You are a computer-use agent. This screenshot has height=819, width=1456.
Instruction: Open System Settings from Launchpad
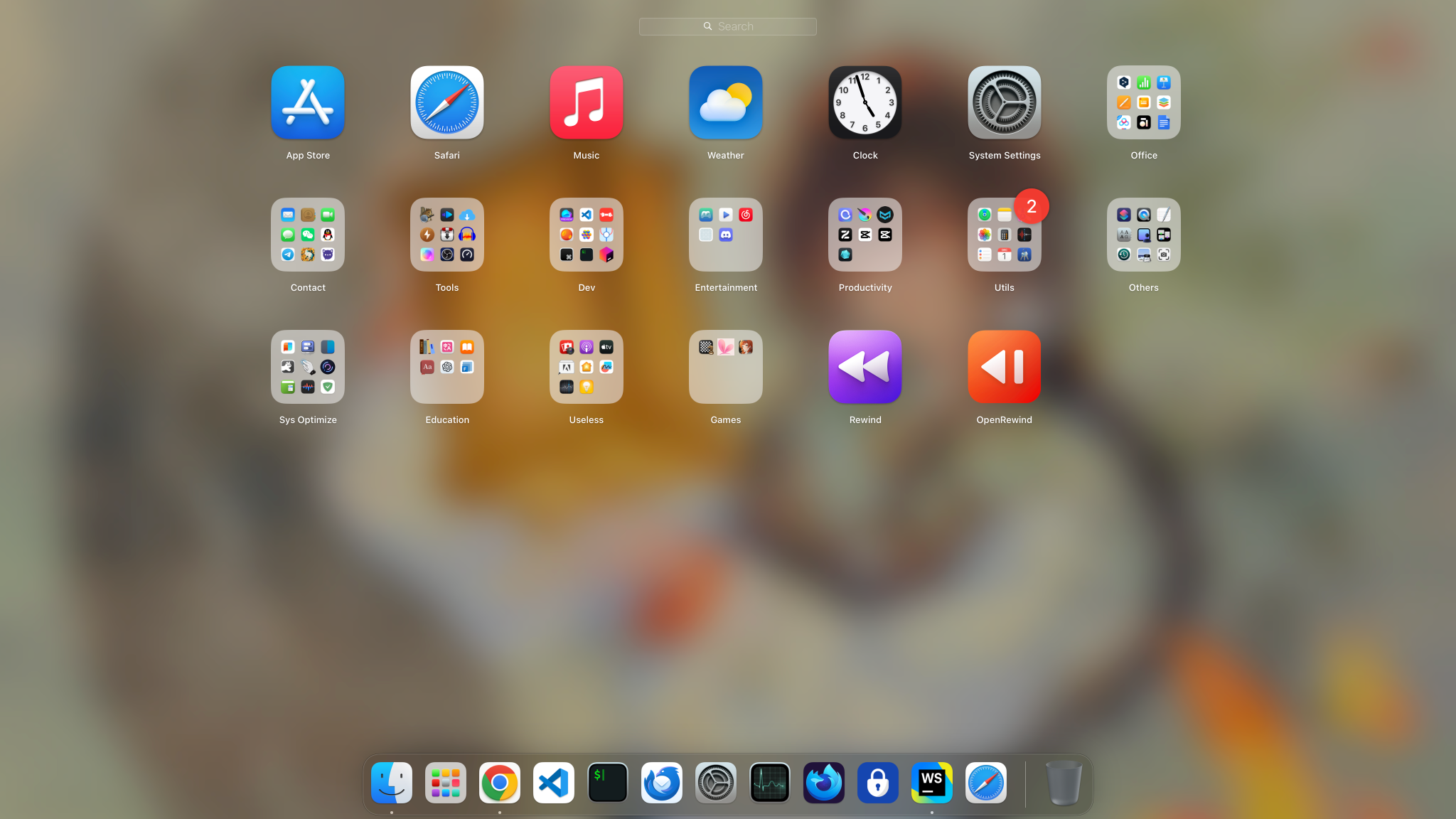pos(1004,102)
